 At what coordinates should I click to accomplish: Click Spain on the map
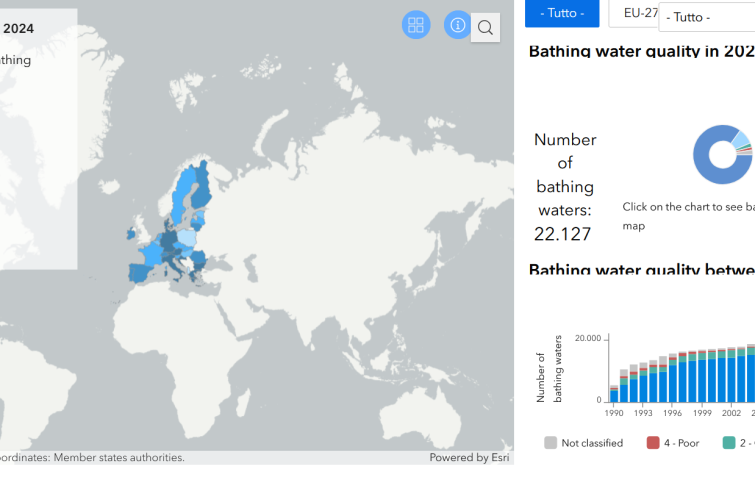pyautogui.click(x=137, y=271)
